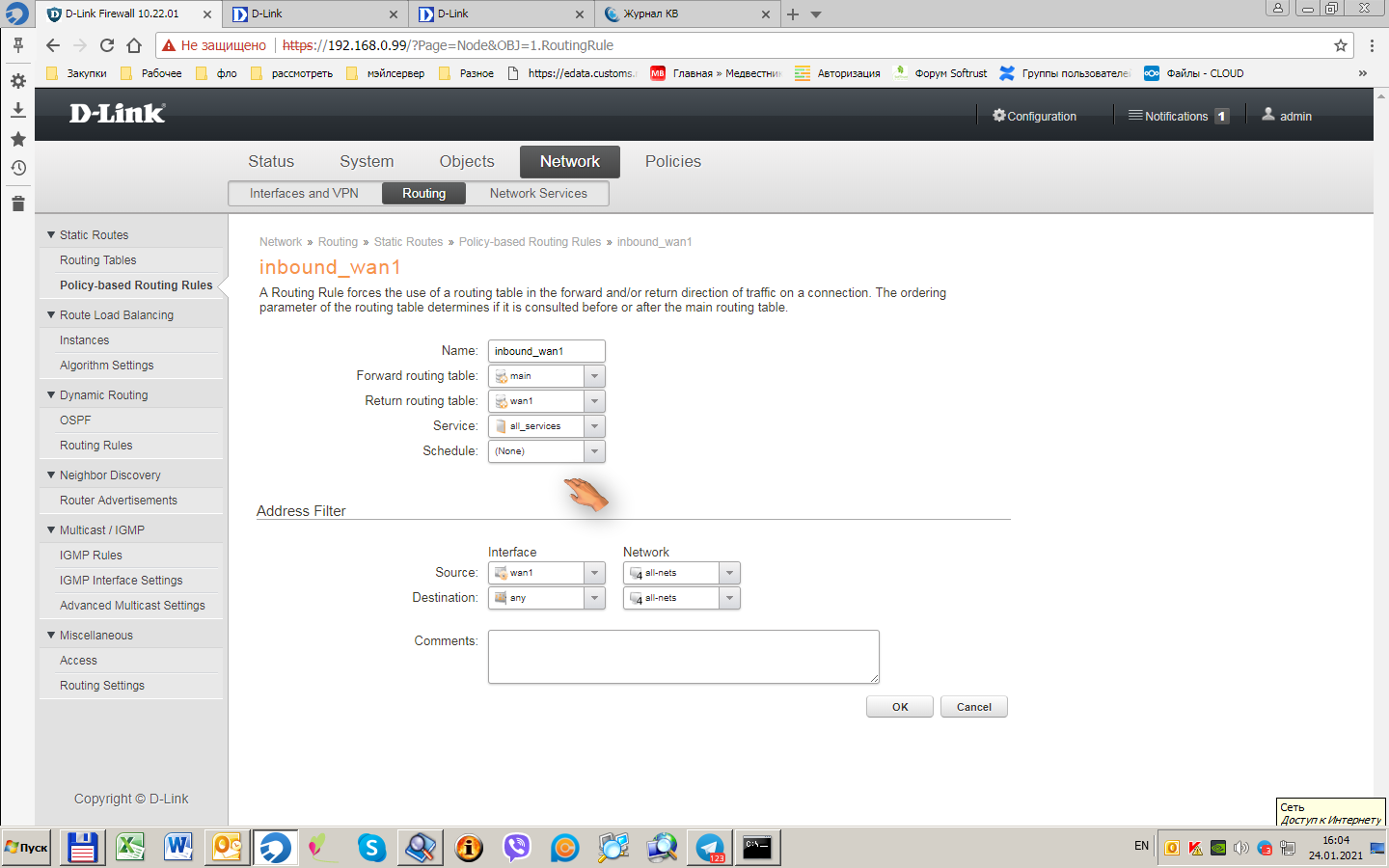The height and width of the screenshot is (868, 1389).
Task: Open Skype from the taskbar
Action: click(x=371, y=848)
